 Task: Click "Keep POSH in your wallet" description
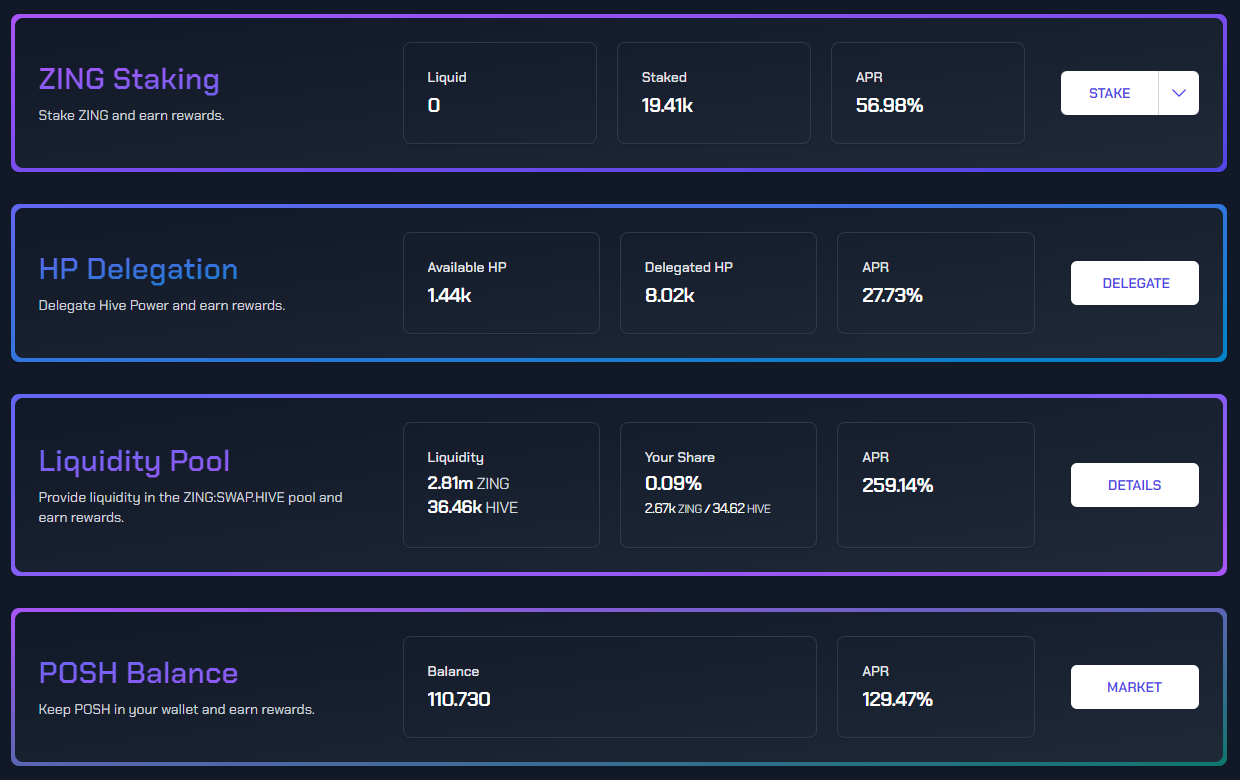(176, 709)
